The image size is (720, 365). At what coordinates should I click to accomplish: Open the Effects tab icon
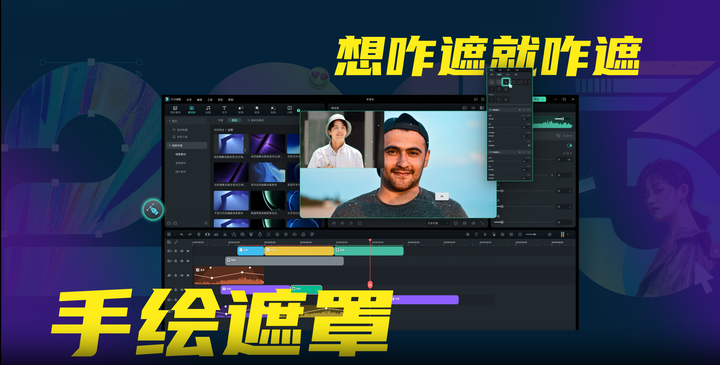pyautogui.click(x=257, y=108)
